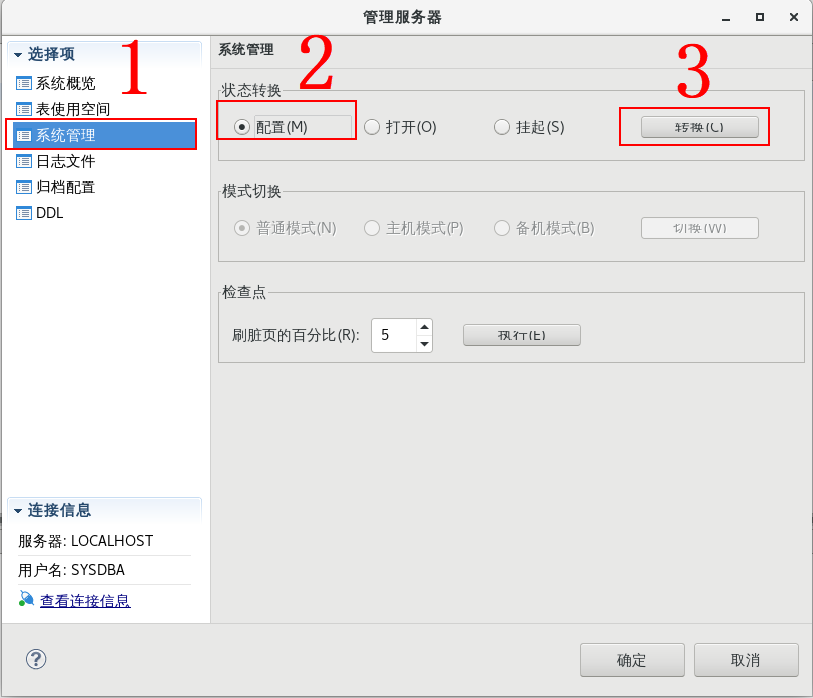Click the 执行(E) checkpoint button

click(x=522, y=335)
